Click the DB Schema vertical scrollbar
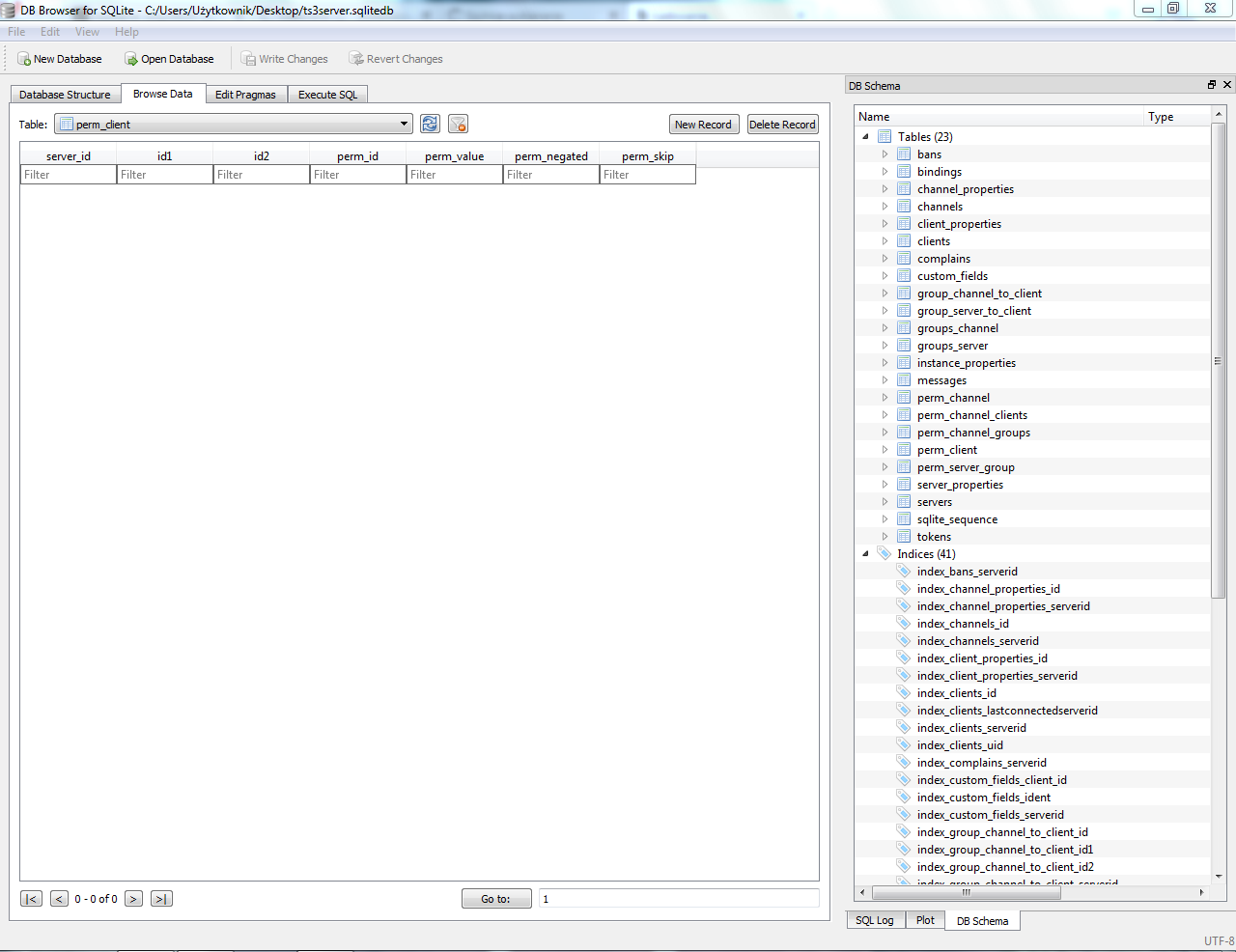Image resolution: width=1236 pixels, height=952 pixels. (1219, 362)
